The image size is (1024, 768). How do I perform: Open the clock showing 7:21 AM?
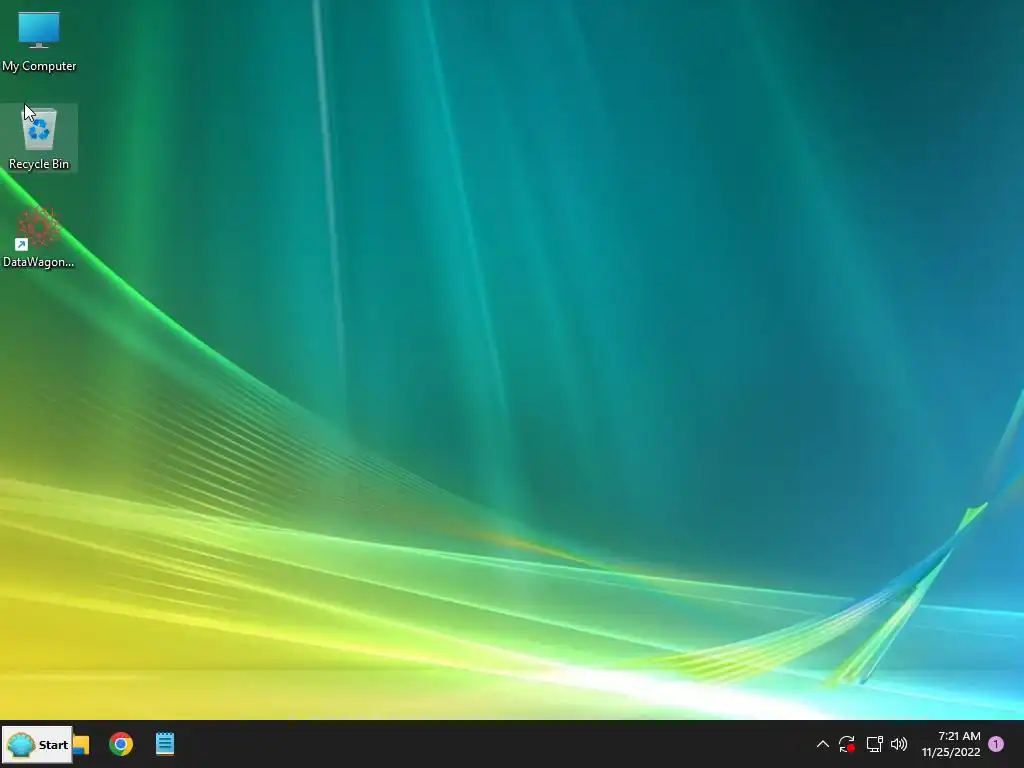[x=951, y=744]
